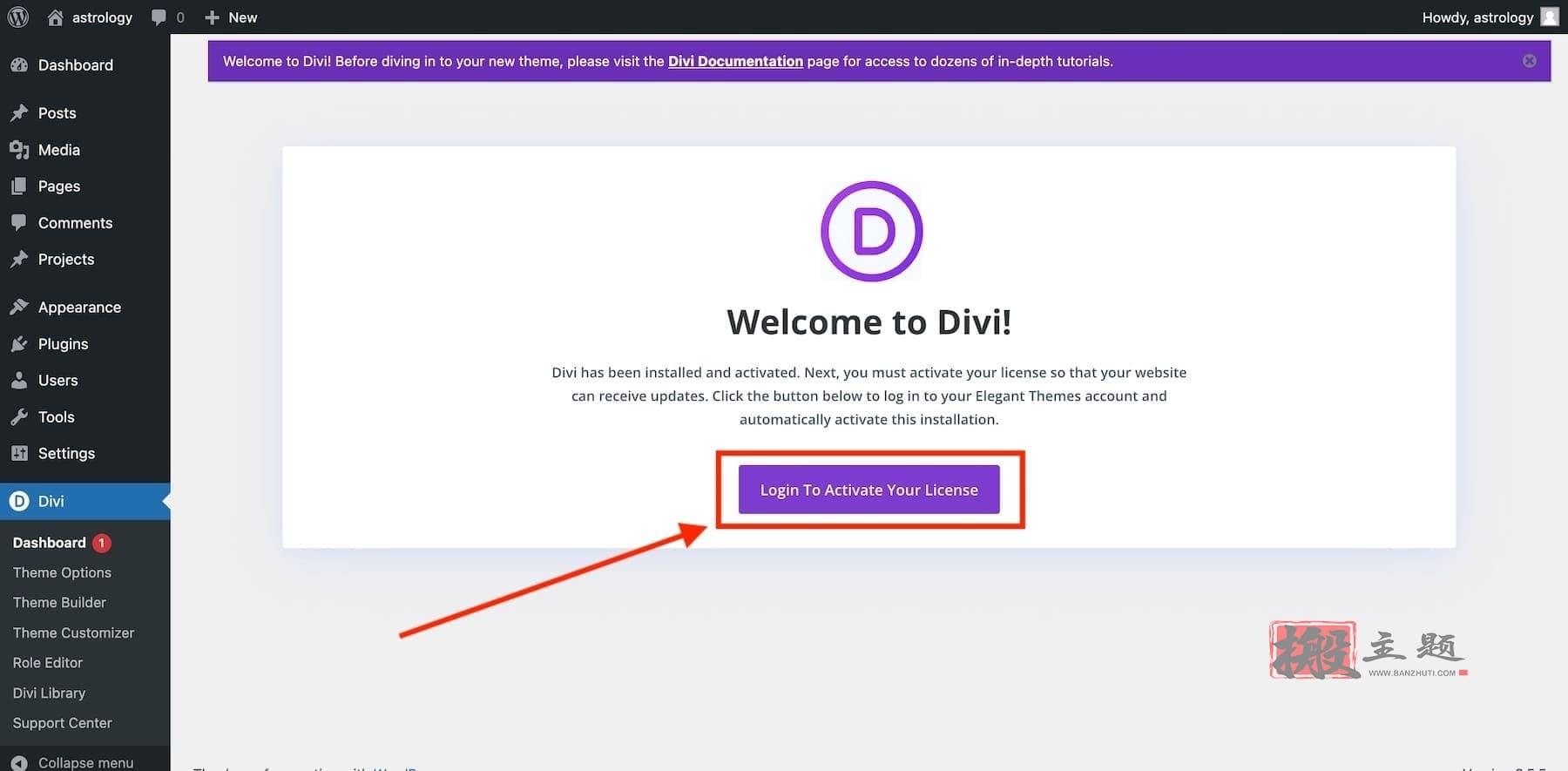Click the red notification badge on Dashboard
1568x771 pixels.
pos(101,543)
